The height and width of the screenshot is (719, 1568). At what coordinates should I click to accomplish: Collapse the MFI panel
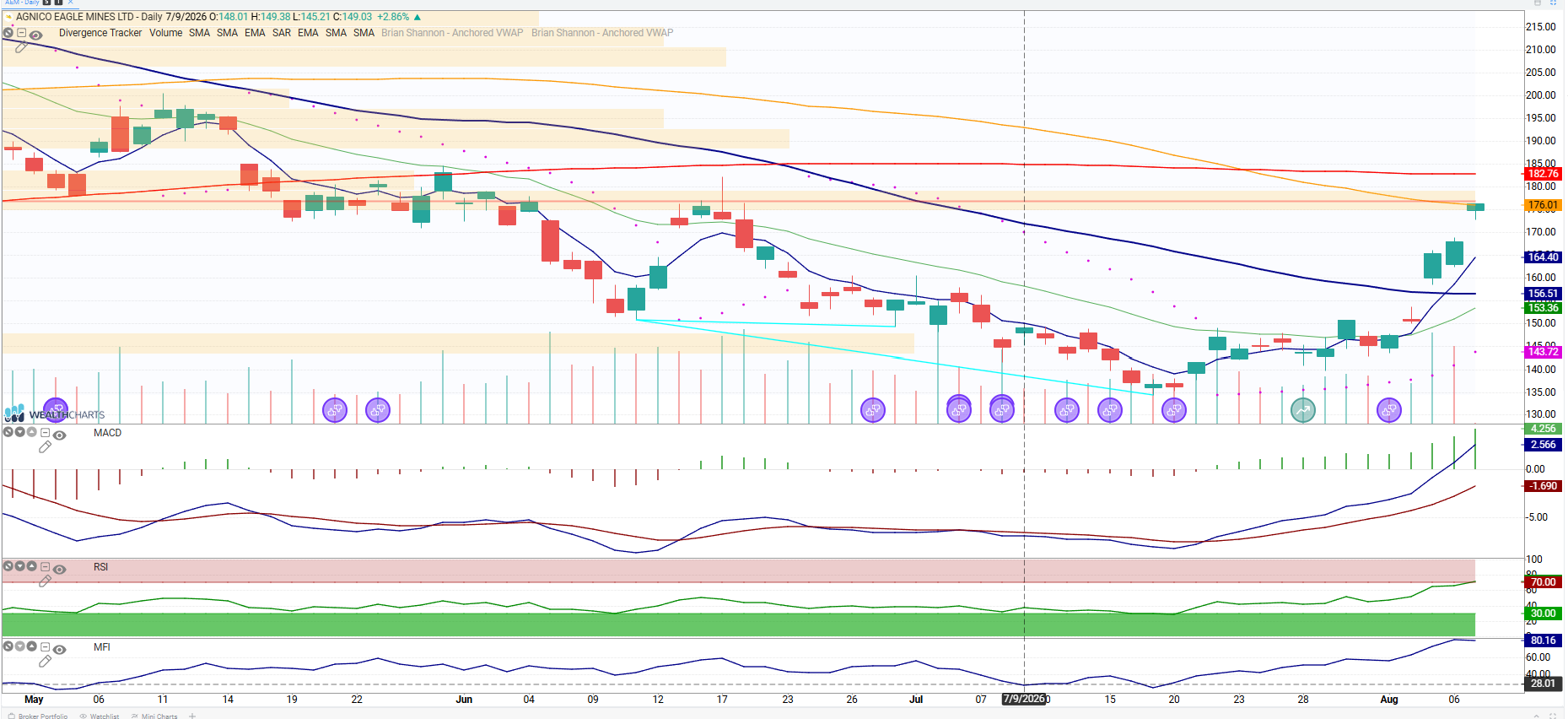(x=45, y=646)
